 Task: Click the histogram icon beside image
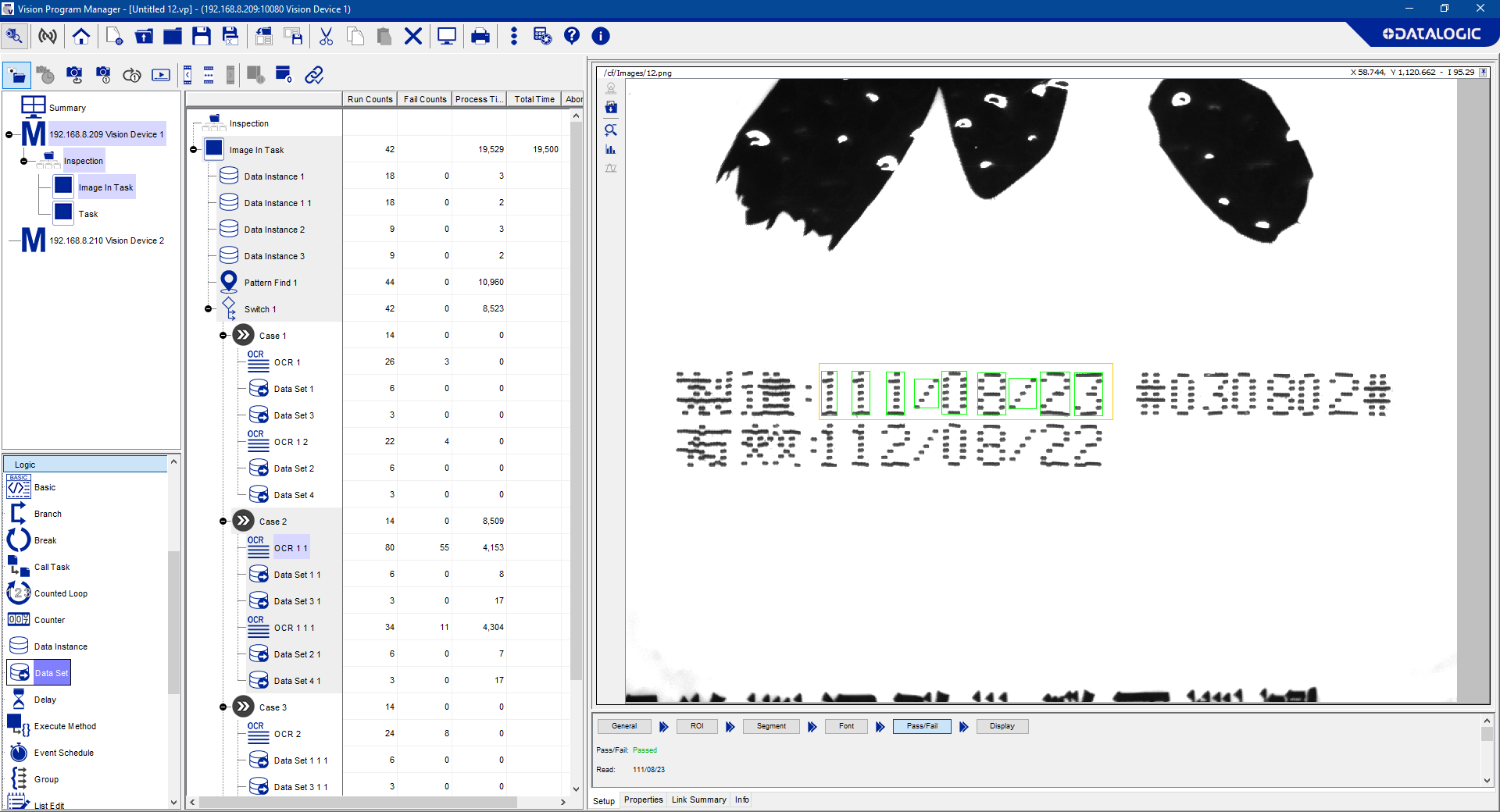[x=611, y=149]
